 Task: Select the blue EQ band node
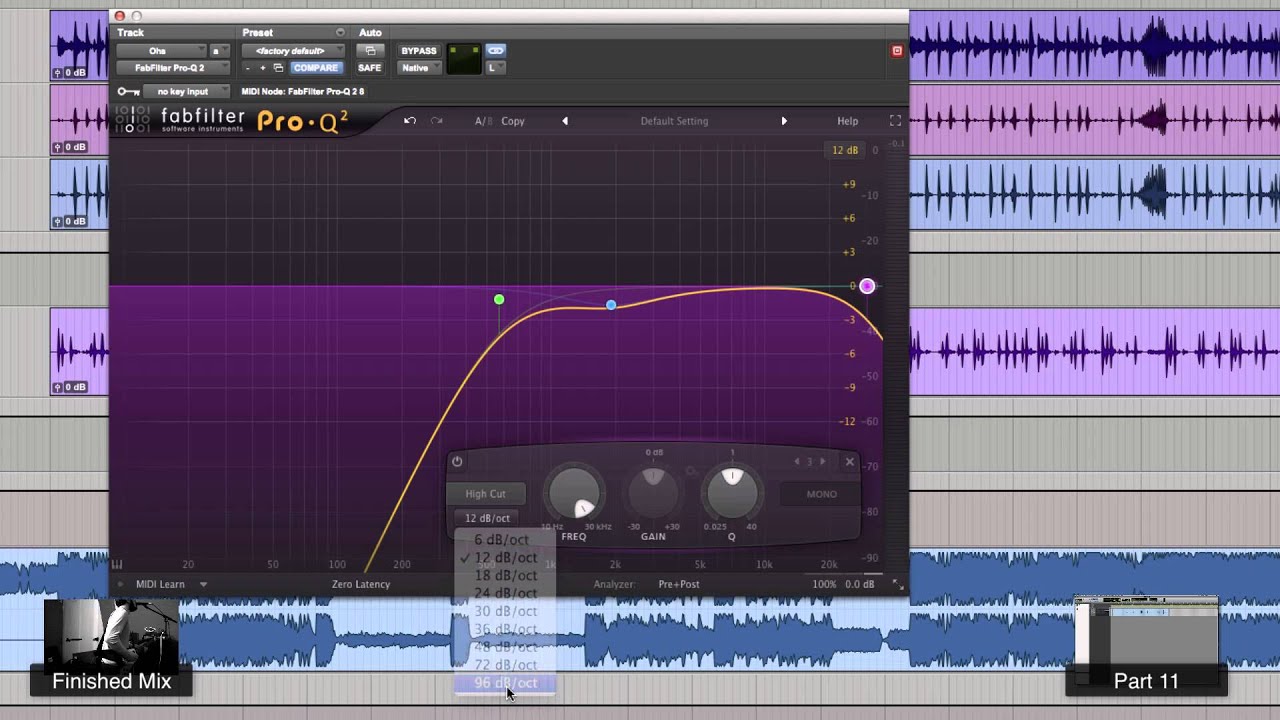[611, 305]
